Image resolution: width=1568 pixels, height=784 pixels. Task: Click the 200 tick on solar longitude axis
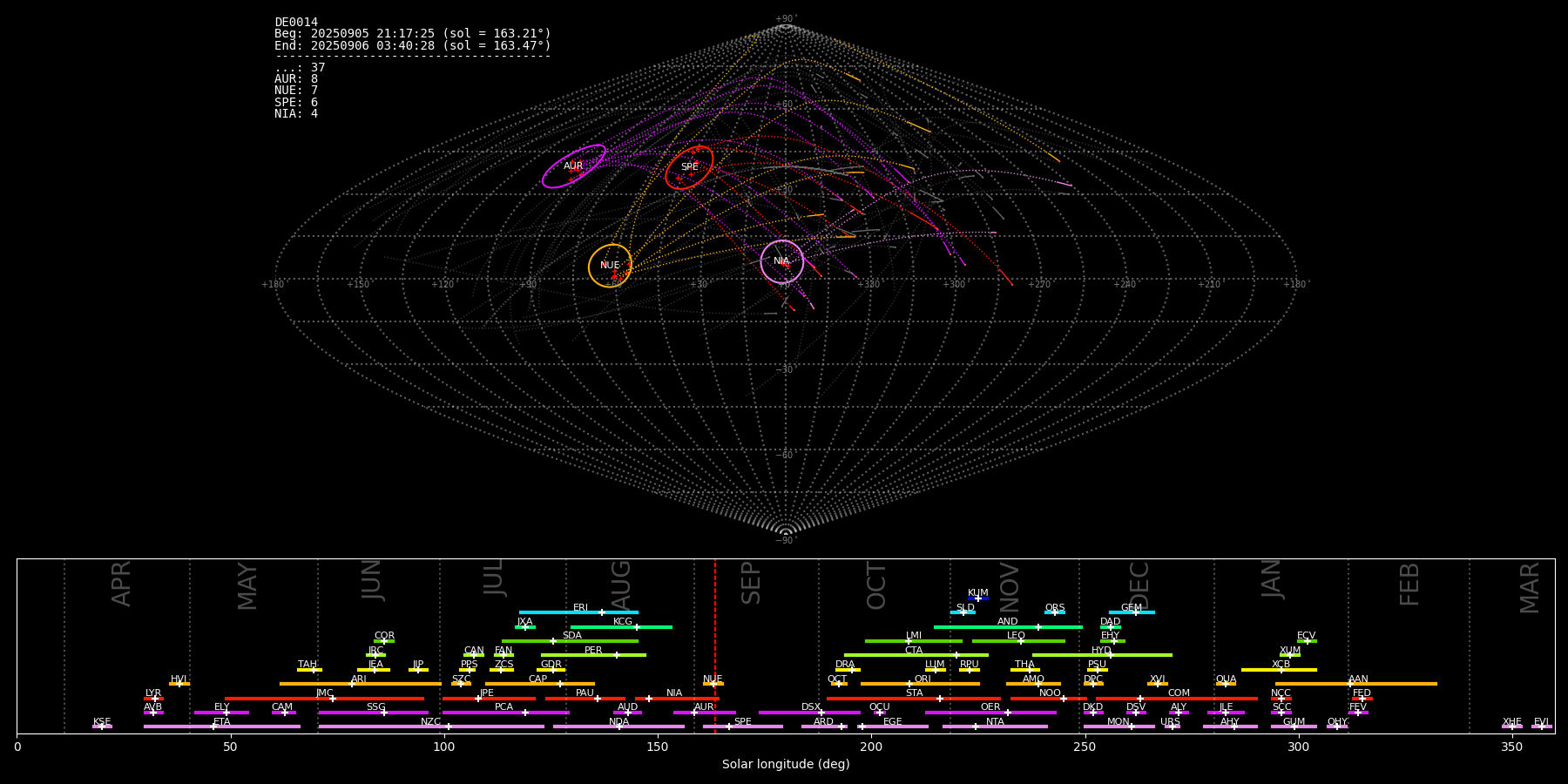click(x=871, y=747)
